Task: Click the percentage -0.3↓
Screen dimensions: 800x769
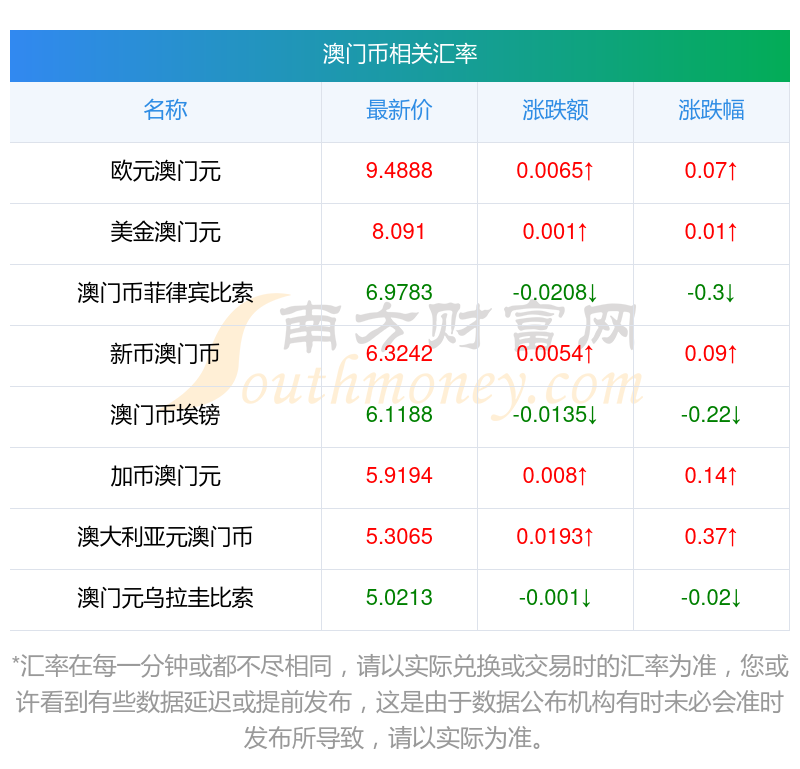Action: coord(711,292)
